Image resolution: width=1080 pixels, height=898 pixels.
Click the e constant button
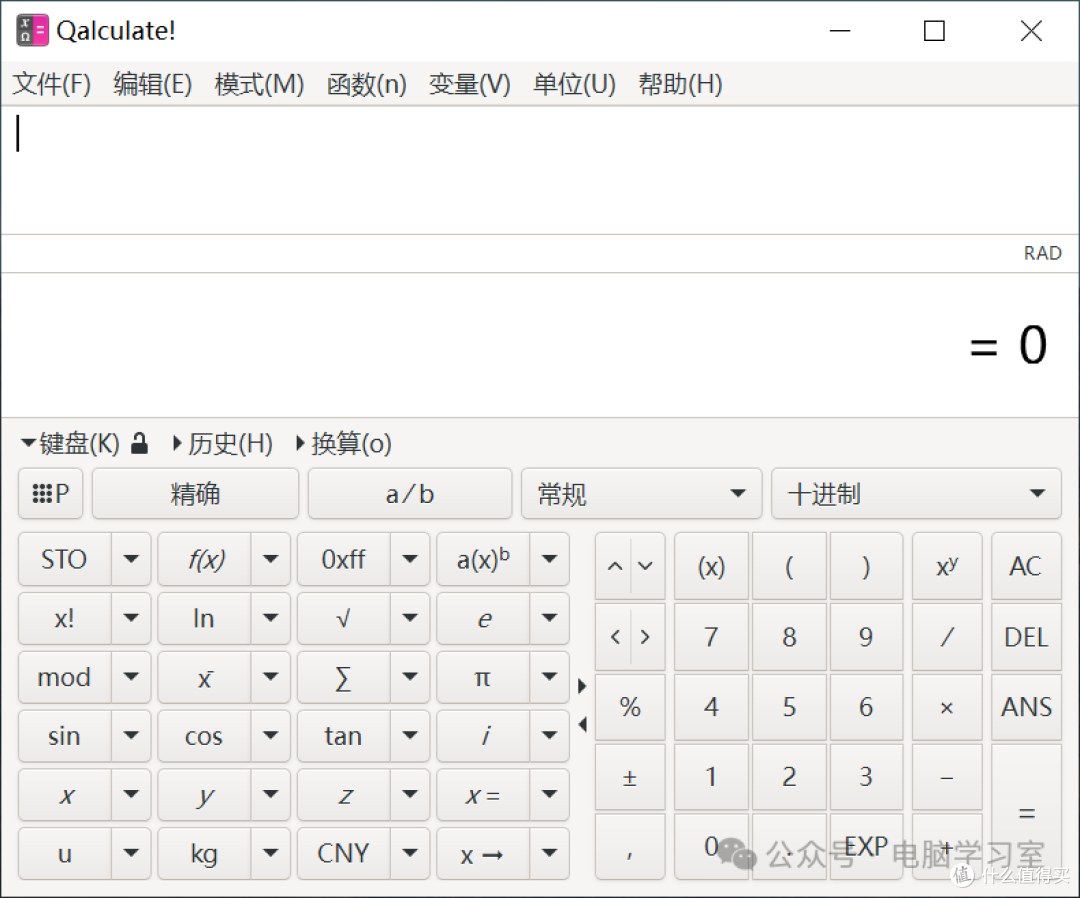(483, 618)
